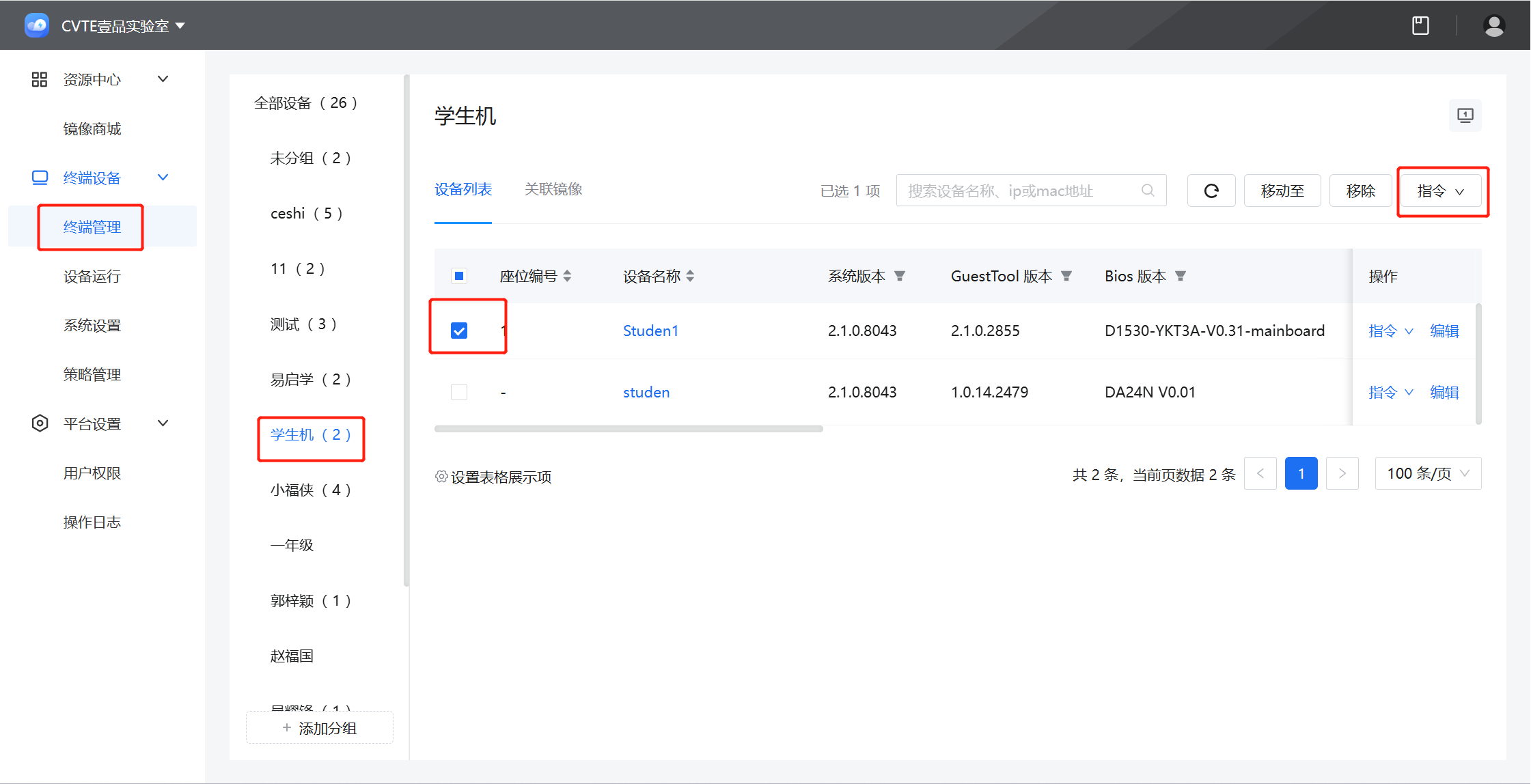This screenshot has height=784, width=1531.
Task: Toggle the select-all header checkbox
Action: click(459, 276)
